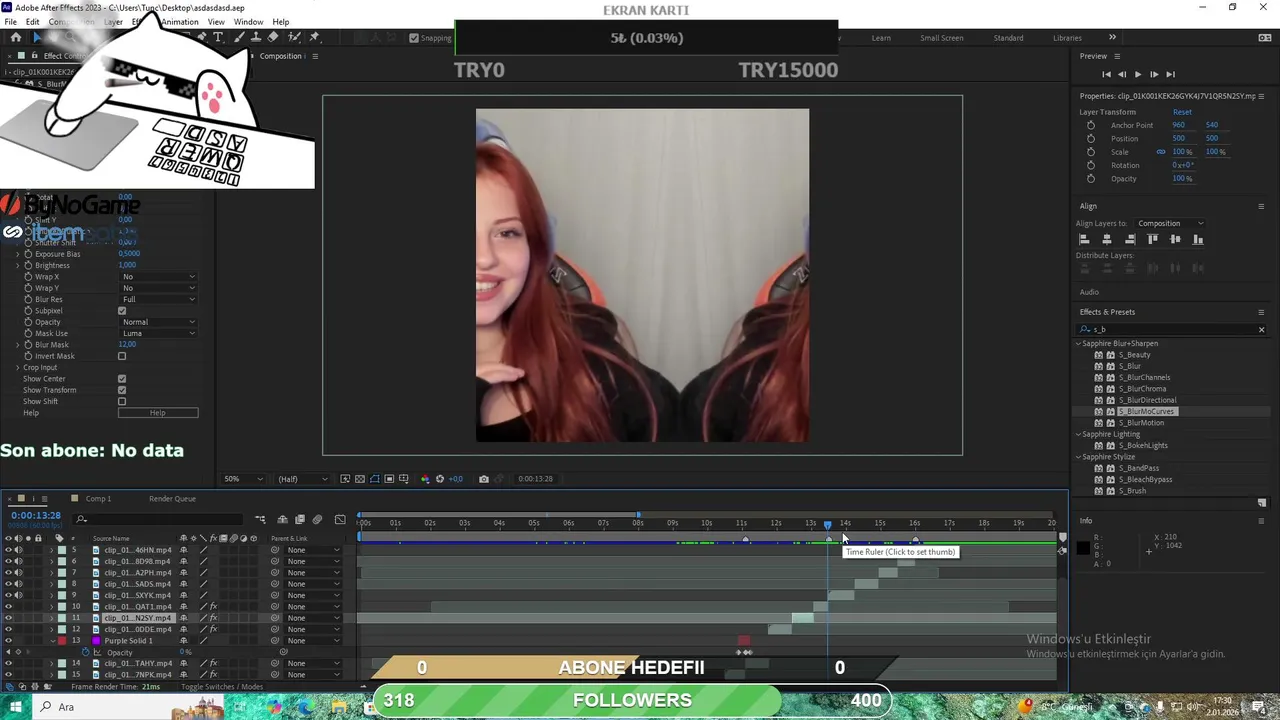Toggle the Scale constrain proportions link
The image size is (1280, 720).
1161,152
